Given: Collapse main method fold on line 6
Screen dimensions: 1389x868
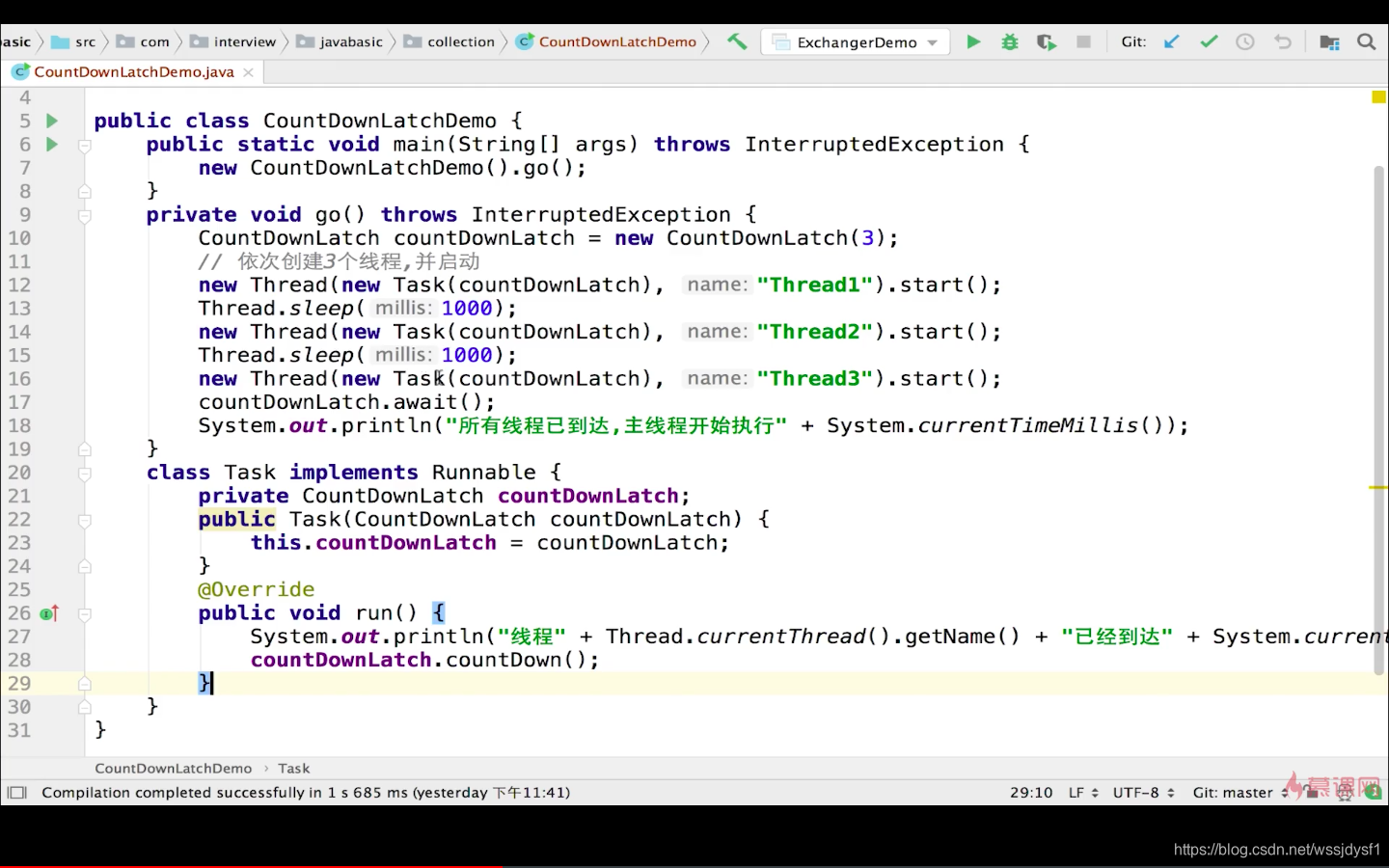Looking at the screenshot, I should coord(85,146).
